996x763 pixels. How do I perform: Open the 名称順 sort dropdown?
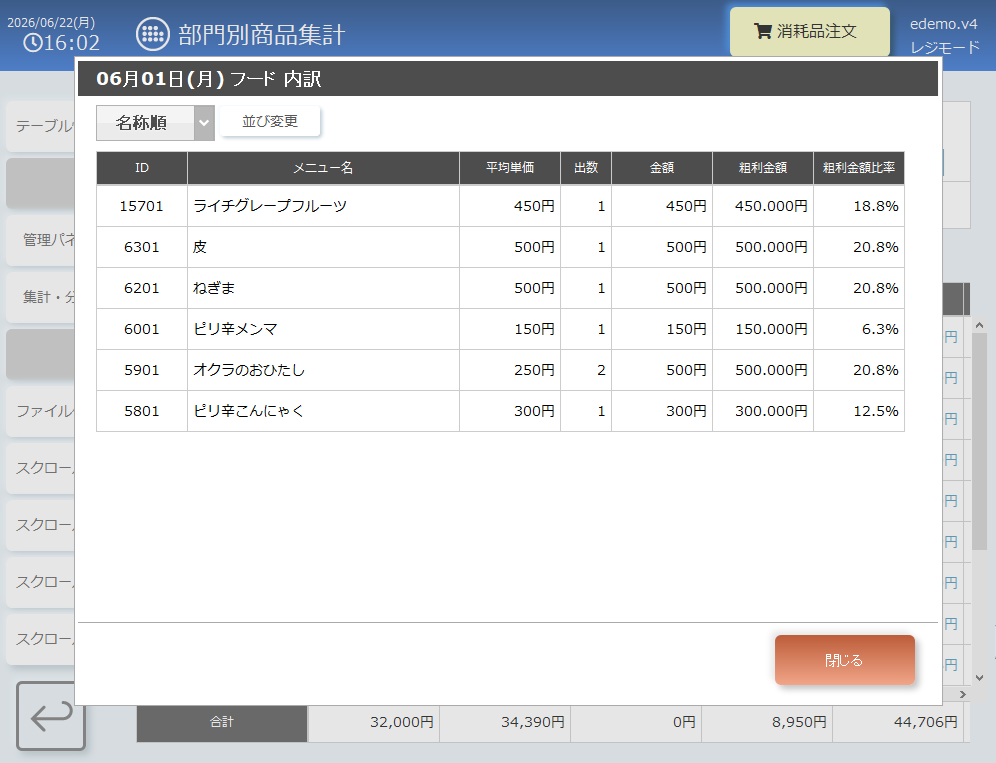[x=155, y=123]
